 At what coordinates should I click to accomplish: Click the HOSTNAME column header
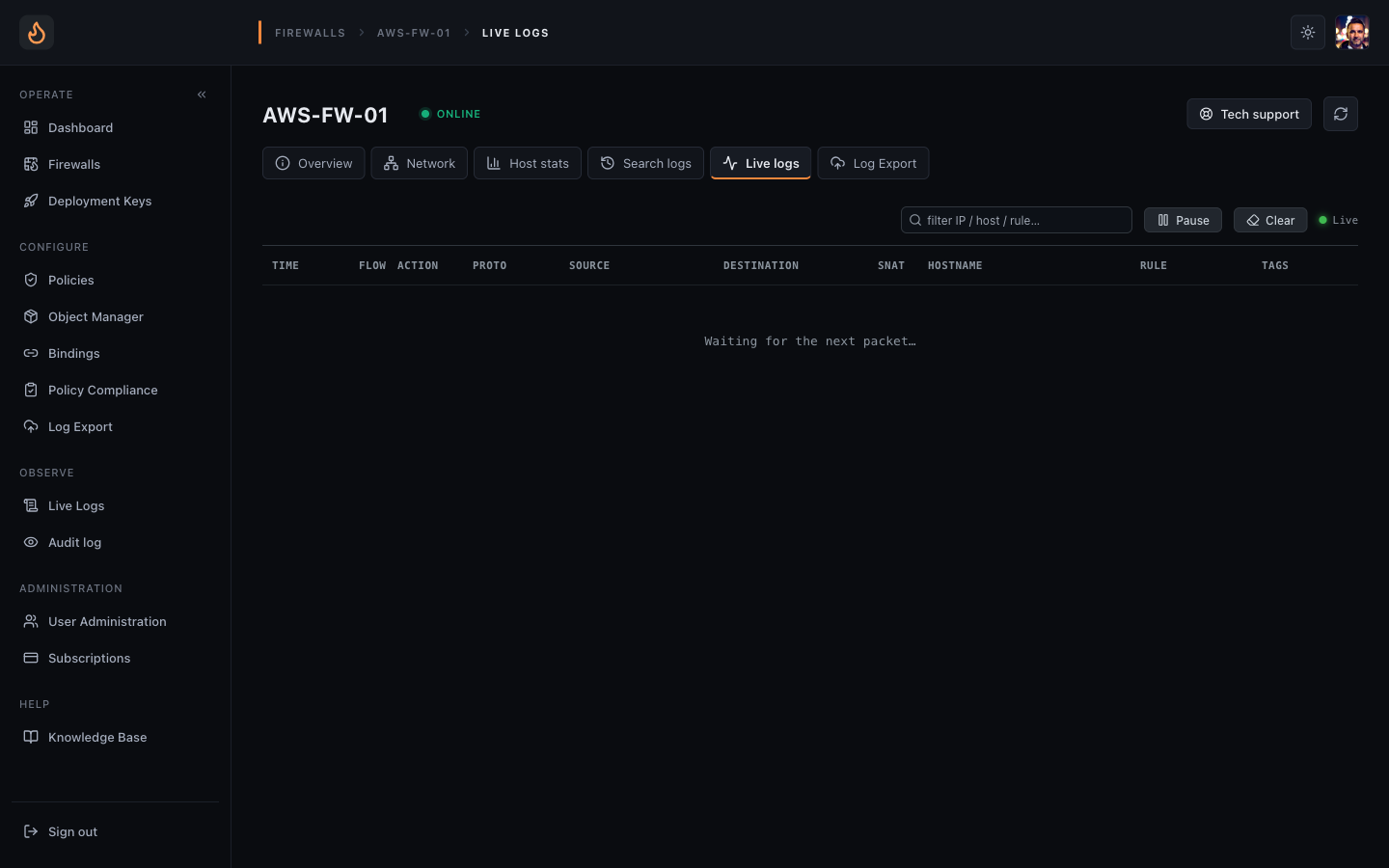pyautogui.click(x=955, y=265)
